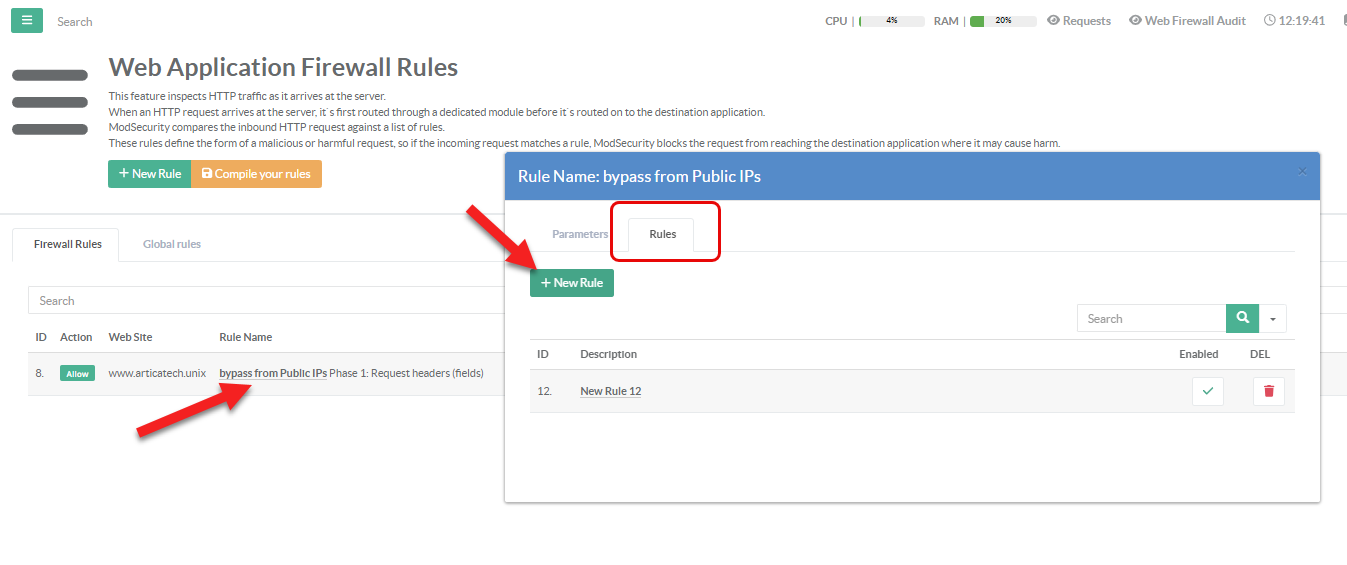
Task: Click the Requests eye icon
Action: [1053, 21]
